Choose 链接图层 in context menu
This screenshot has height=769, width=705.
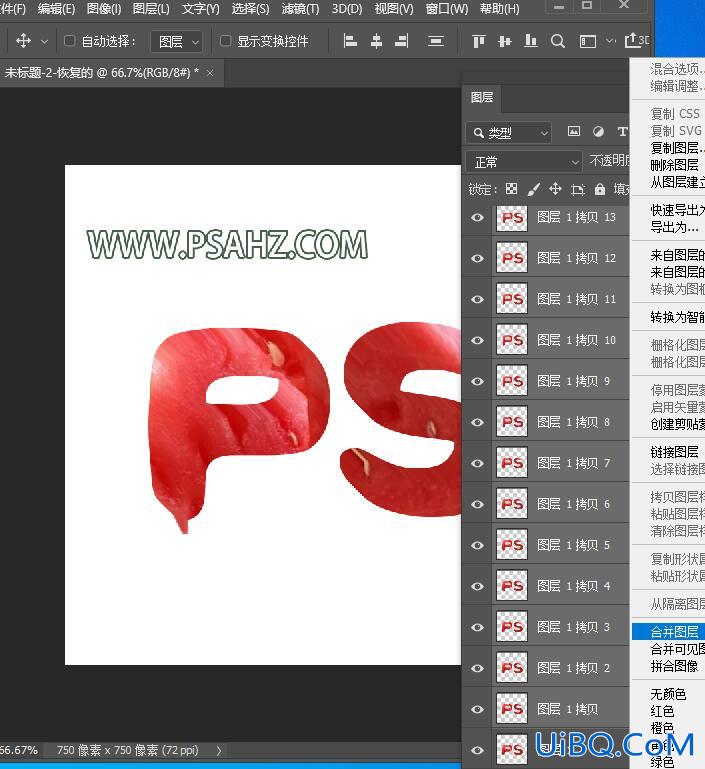pyautogui.click(x=674, y=452)
